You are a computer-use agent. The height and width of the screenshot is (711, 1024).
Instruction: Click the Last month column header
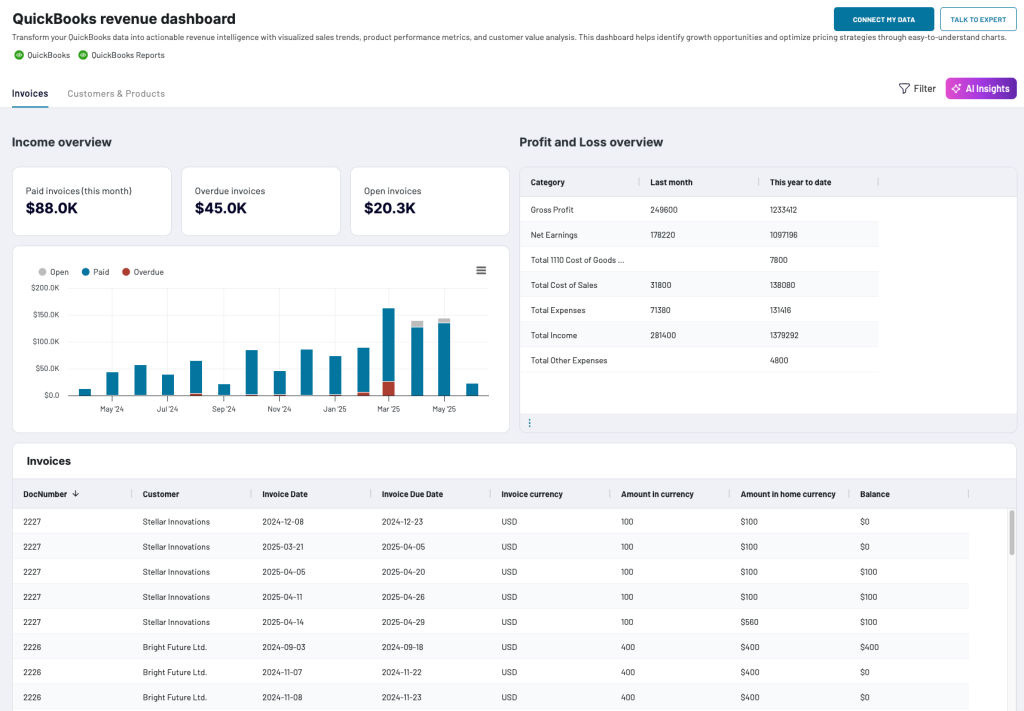[671, 182]
